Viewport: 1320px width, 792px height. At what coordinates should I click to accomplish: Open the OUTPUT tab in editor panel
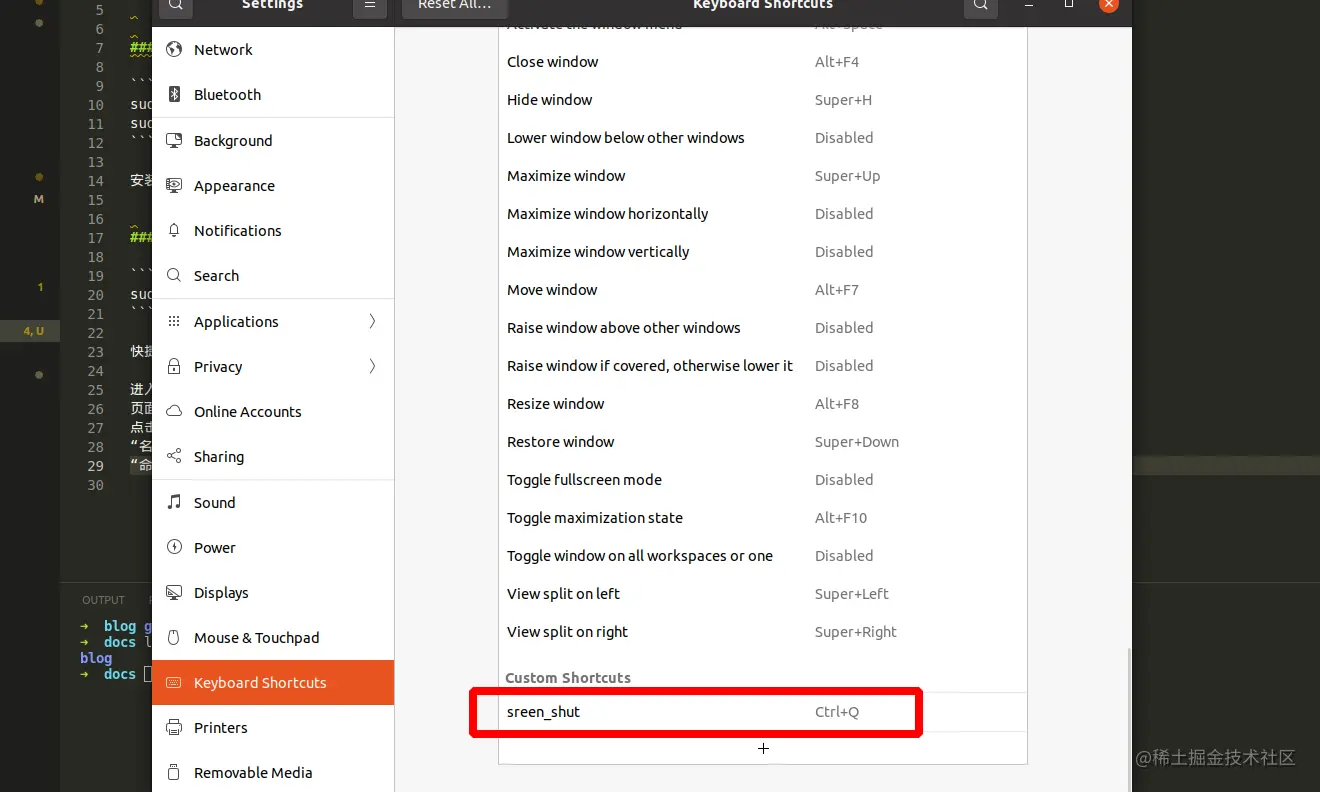[103, 600]
